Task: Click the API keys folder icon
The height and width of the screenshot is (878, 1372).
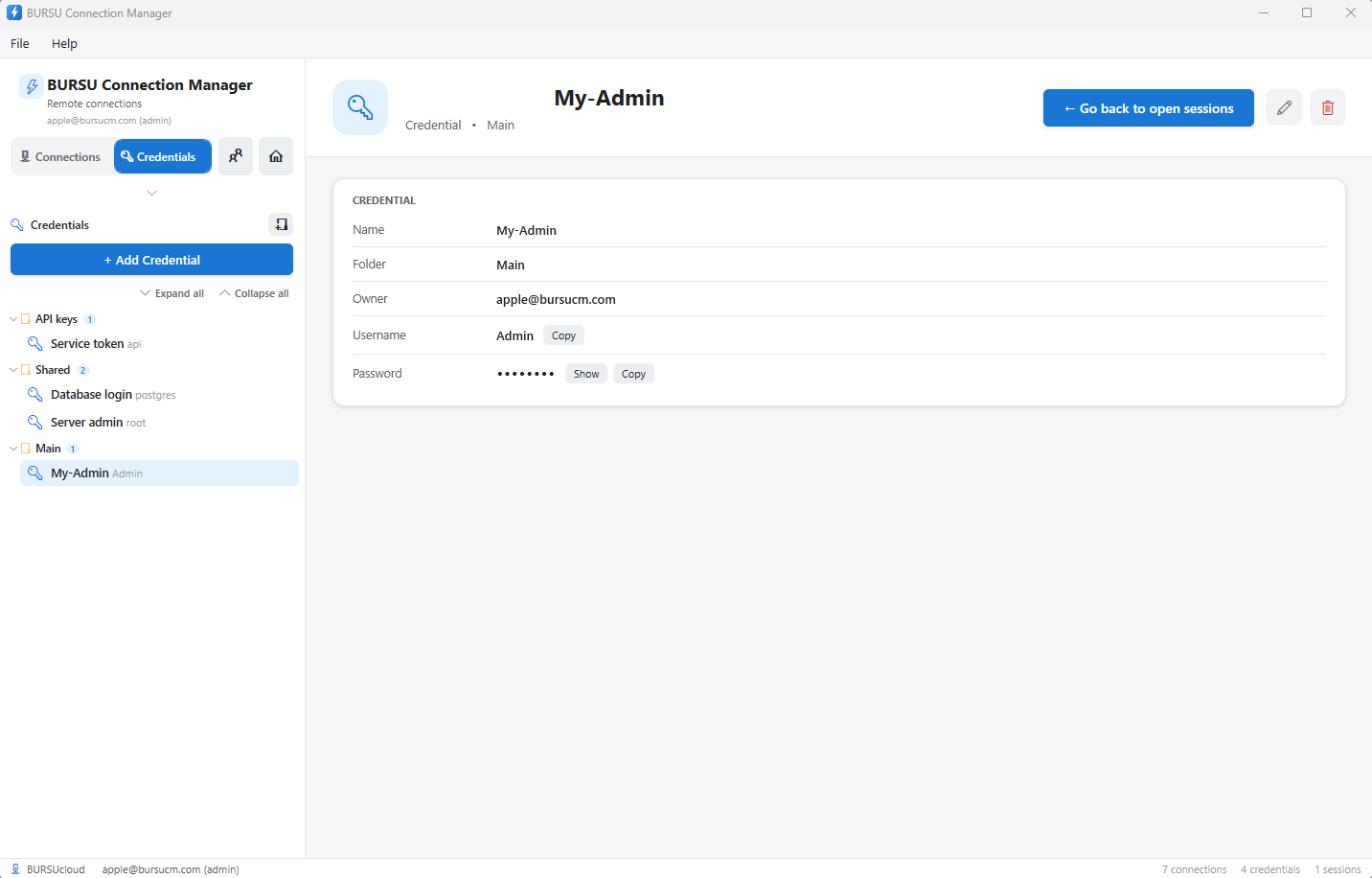Action: tap(26, 319)
